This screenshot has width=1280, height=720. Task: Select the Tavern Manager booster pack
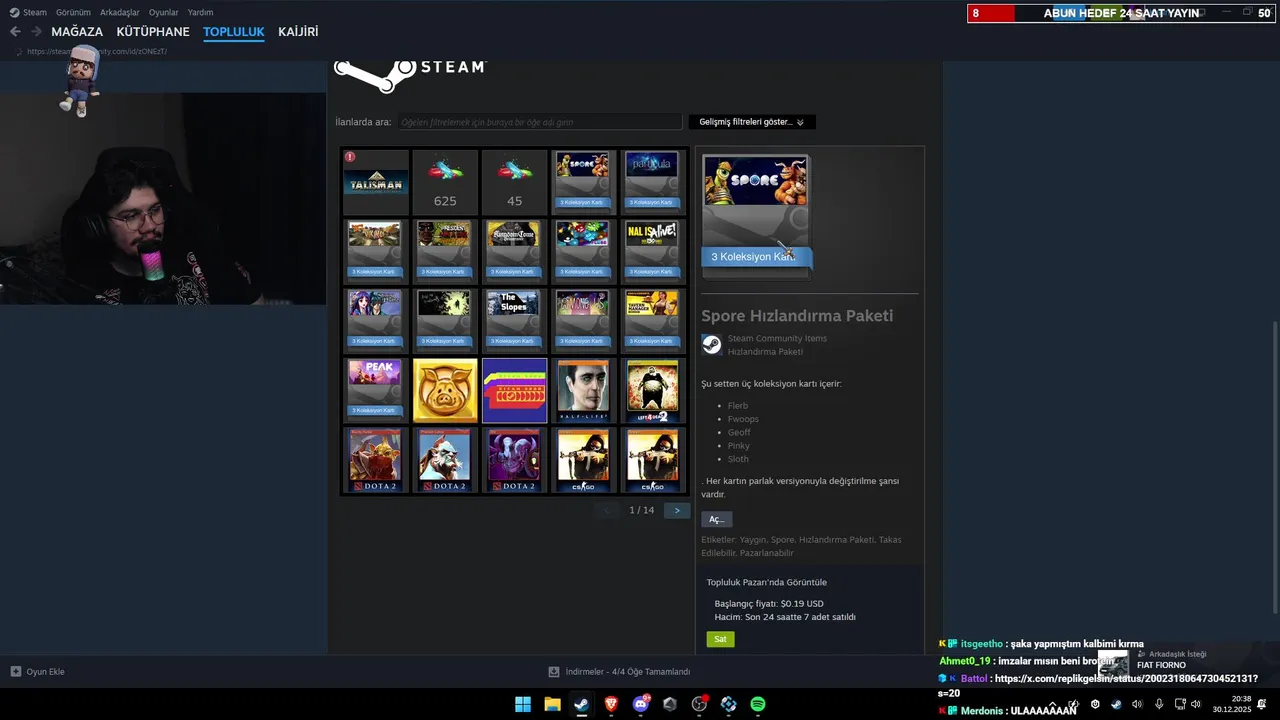point(652,321)
